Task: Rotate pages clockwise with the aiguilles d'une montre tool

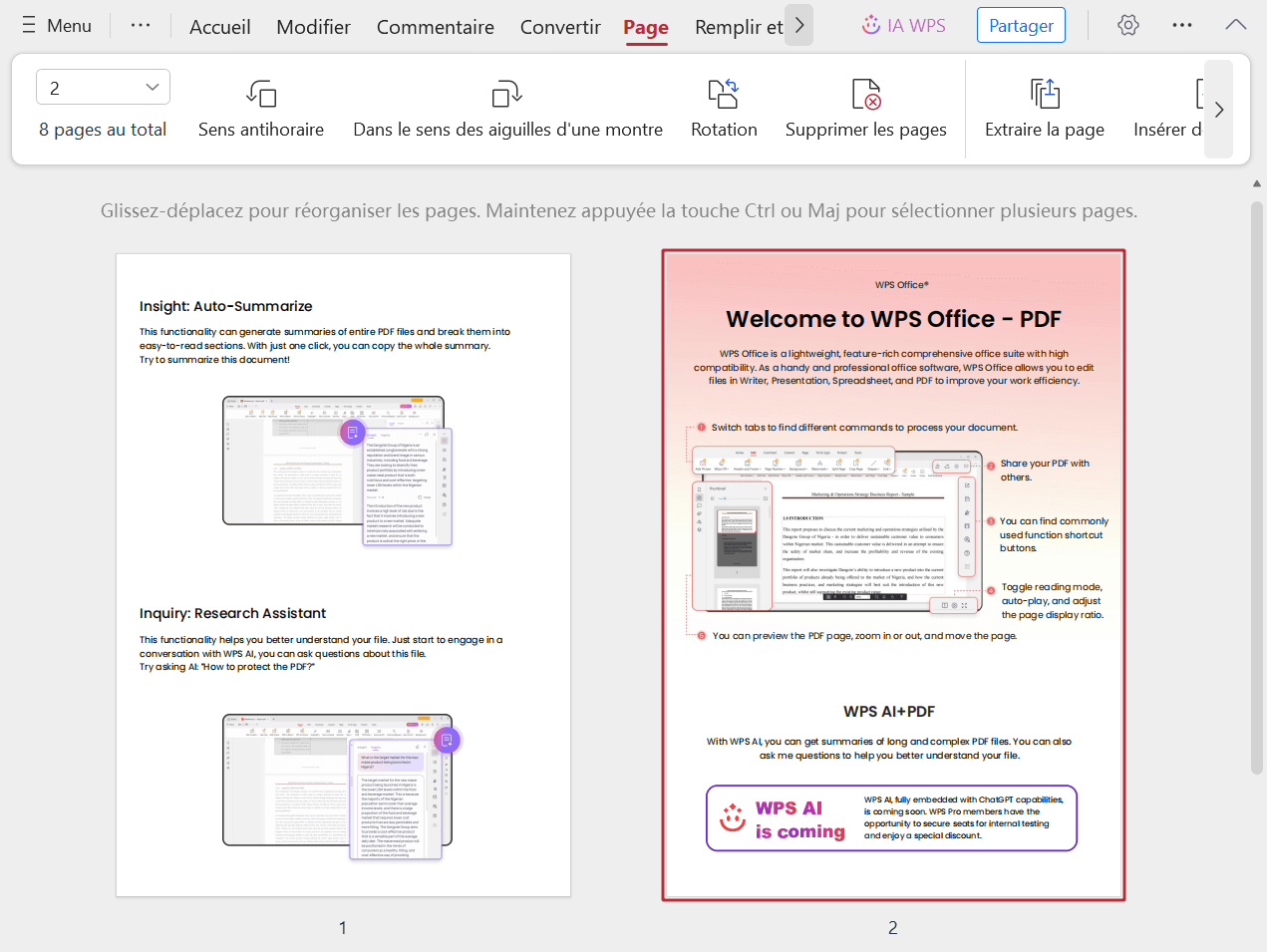Action: pyautogui.click(x=507, y=108)
